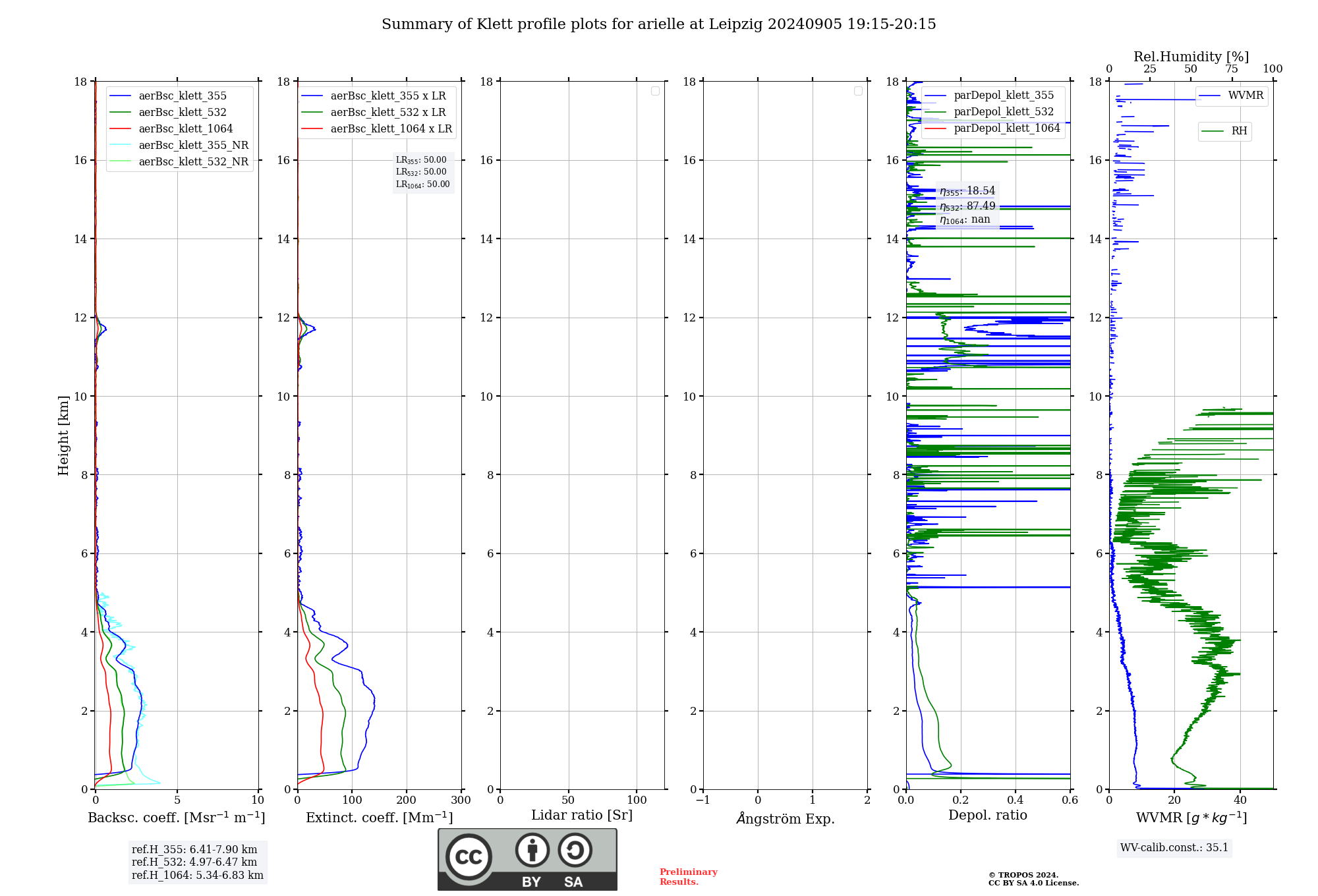
Task: Click ref.H_1064: 5.34-6.83 km text
Action: pos(198,876)
